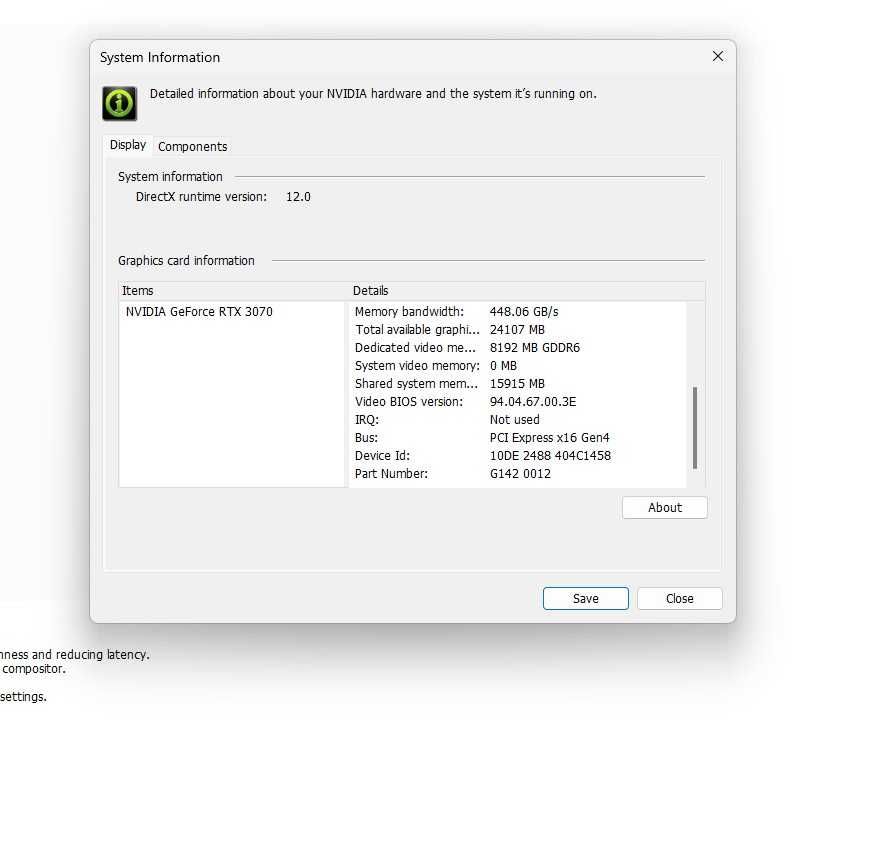Select the Device Id row
Viewport: 892px width, 856px height.
[x=517, y=456]
